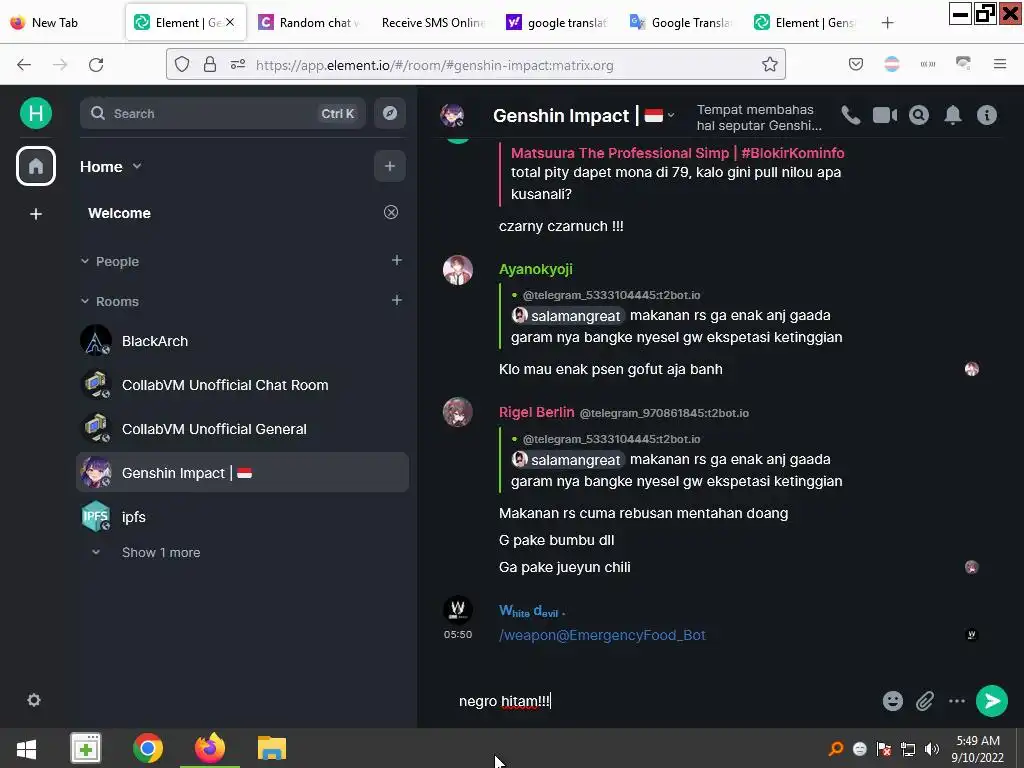The height and width of the screenshot is (768, 1024).
Task: Launch Chrome from the taskbar
Action: click(148, 748)
